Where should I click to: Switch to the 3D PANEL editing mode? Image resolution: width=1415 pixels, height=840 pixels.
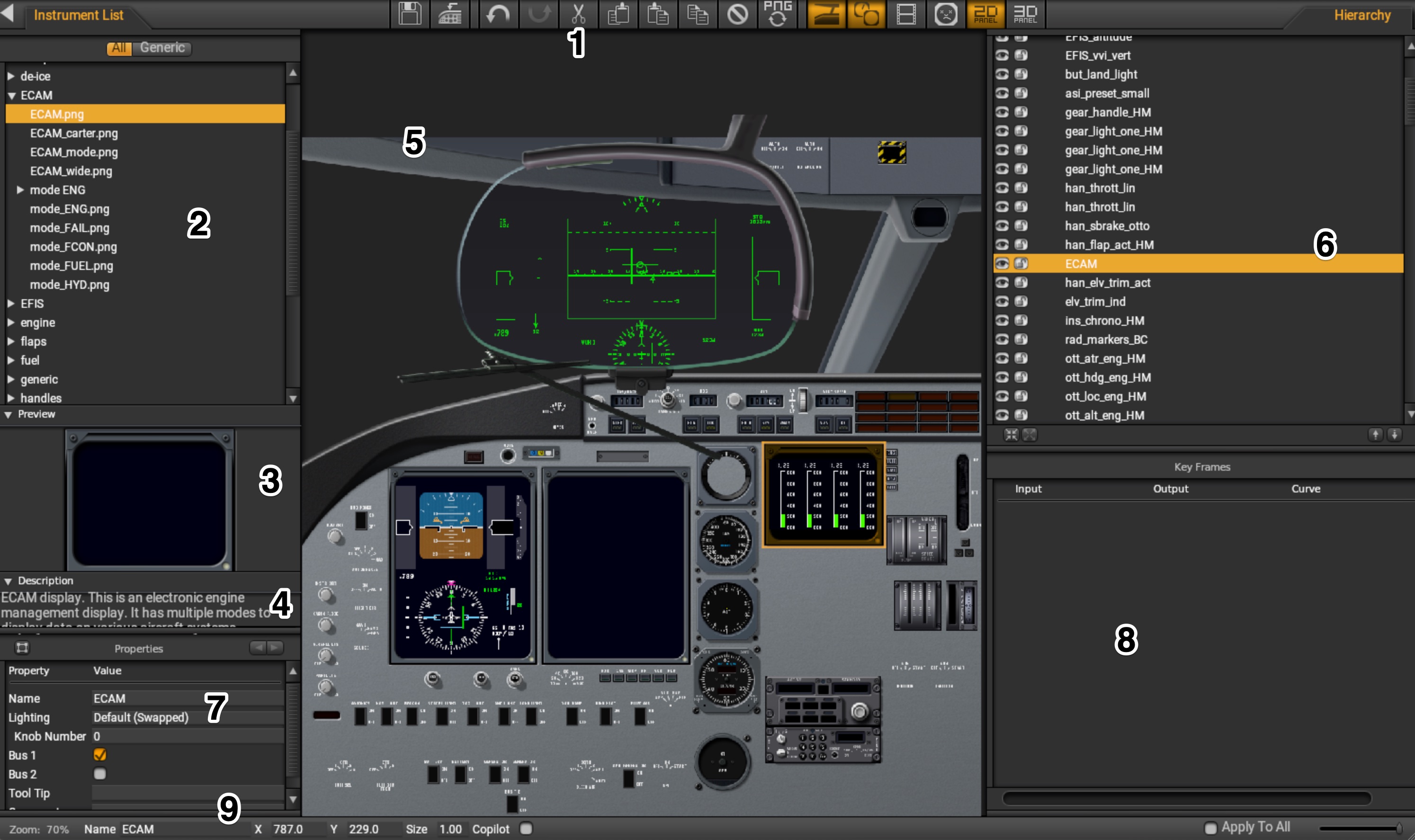click(x=1027, y=14)
